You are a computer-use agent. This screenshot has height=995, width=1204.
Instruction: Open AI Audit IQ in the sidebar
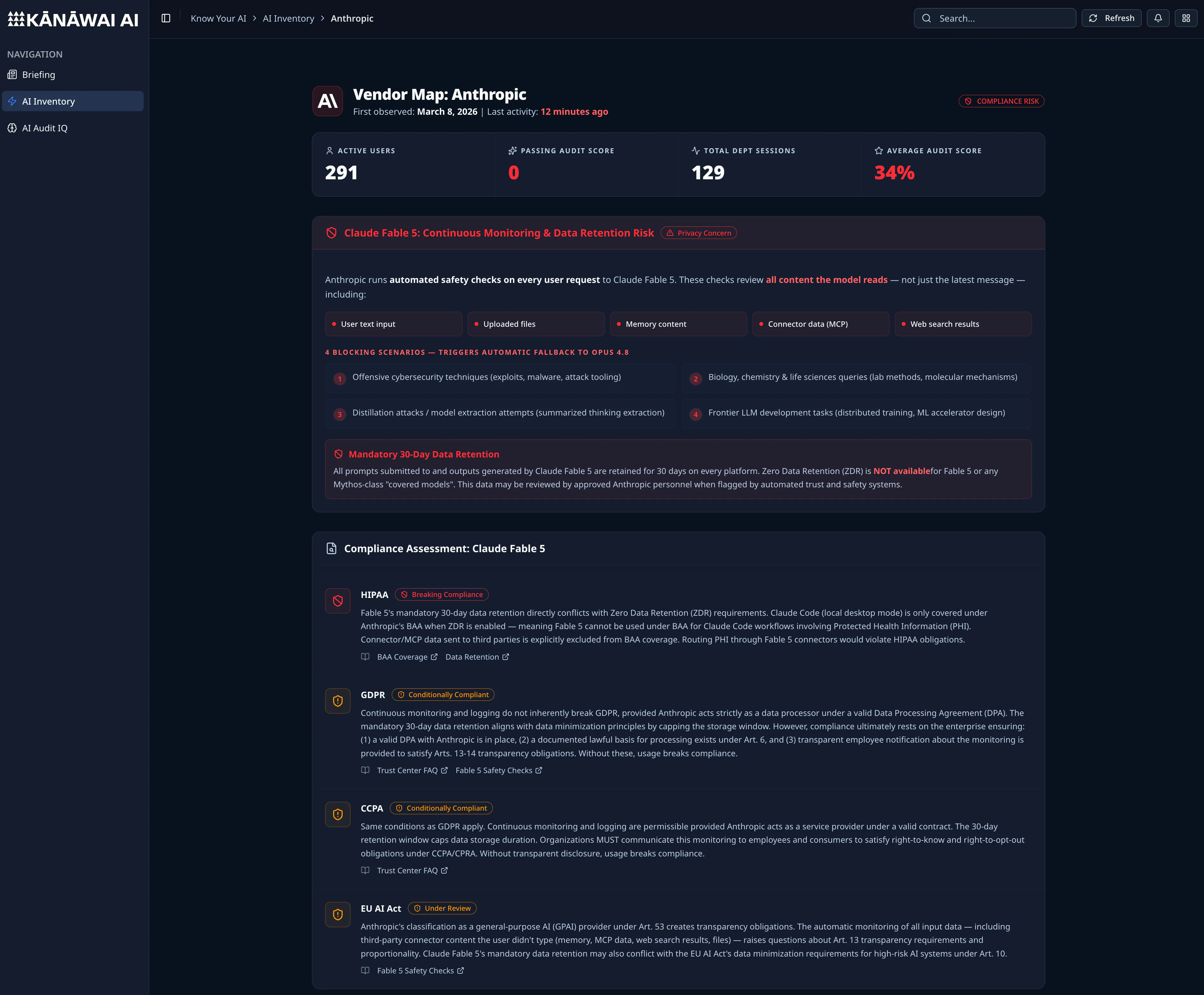click(73, 128)
